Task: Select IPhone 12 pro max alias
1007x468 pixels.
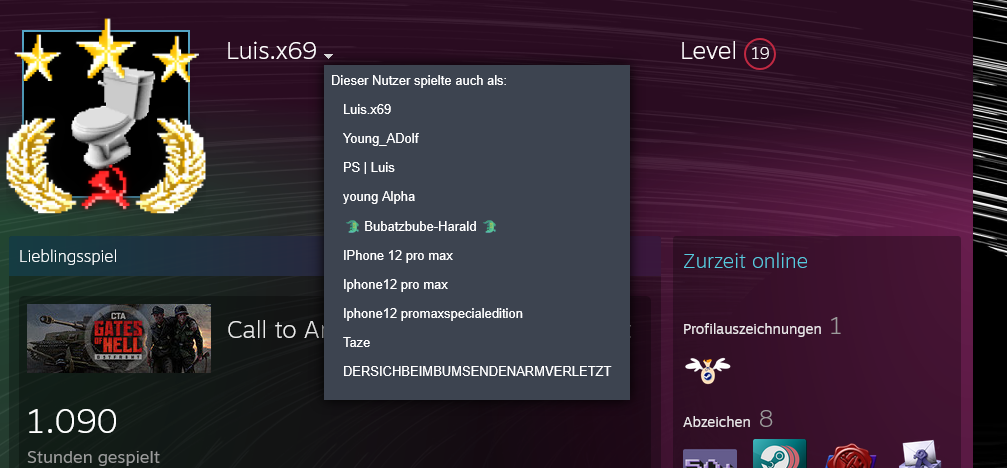Action: [x=398, y=256]
